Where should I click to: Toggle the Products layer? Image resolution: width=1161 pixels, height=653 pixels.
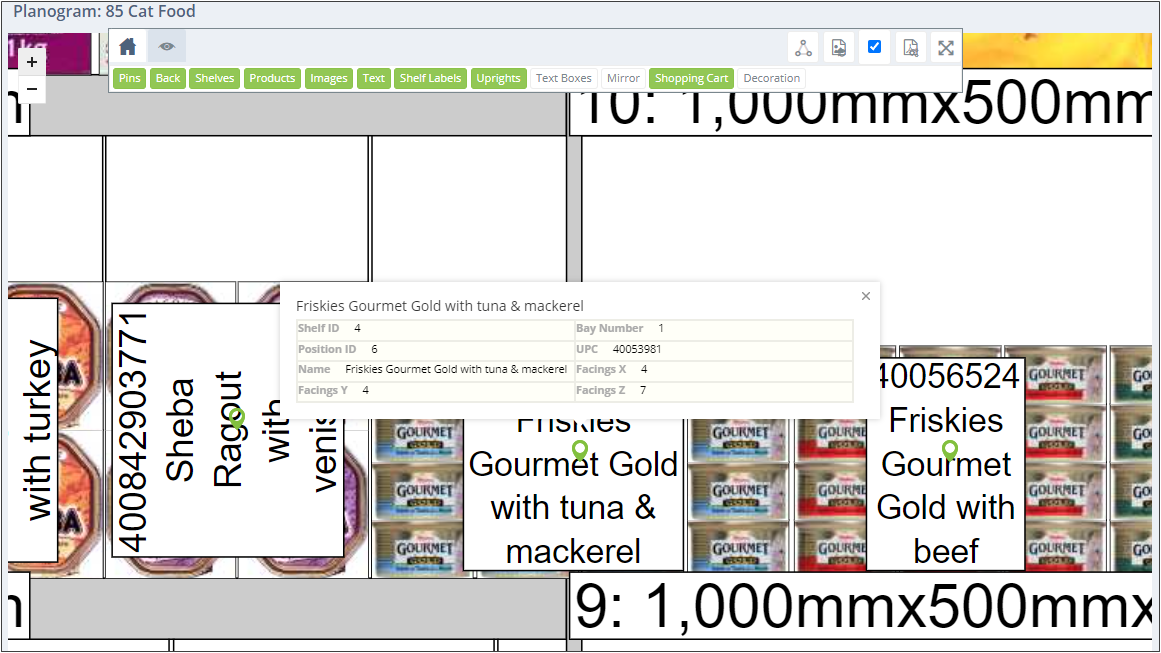click(272, 78)
